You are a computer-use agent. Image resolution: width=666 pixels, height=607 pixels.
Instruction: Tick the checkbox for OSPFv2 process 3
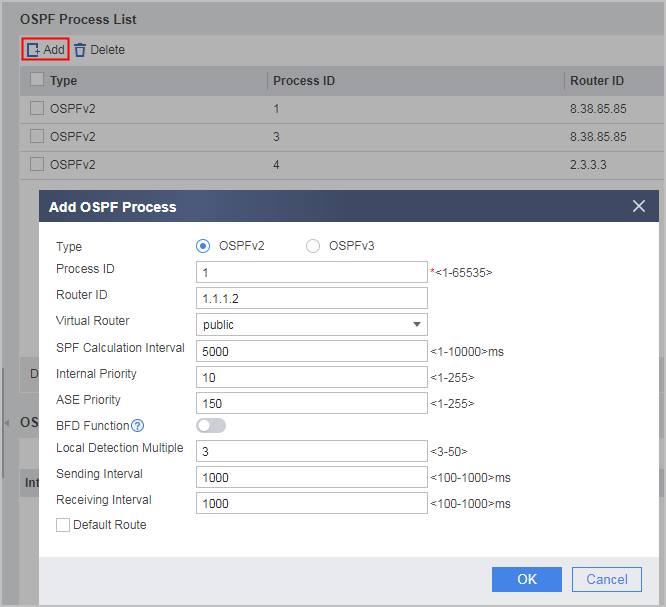(x=37, y=136)
